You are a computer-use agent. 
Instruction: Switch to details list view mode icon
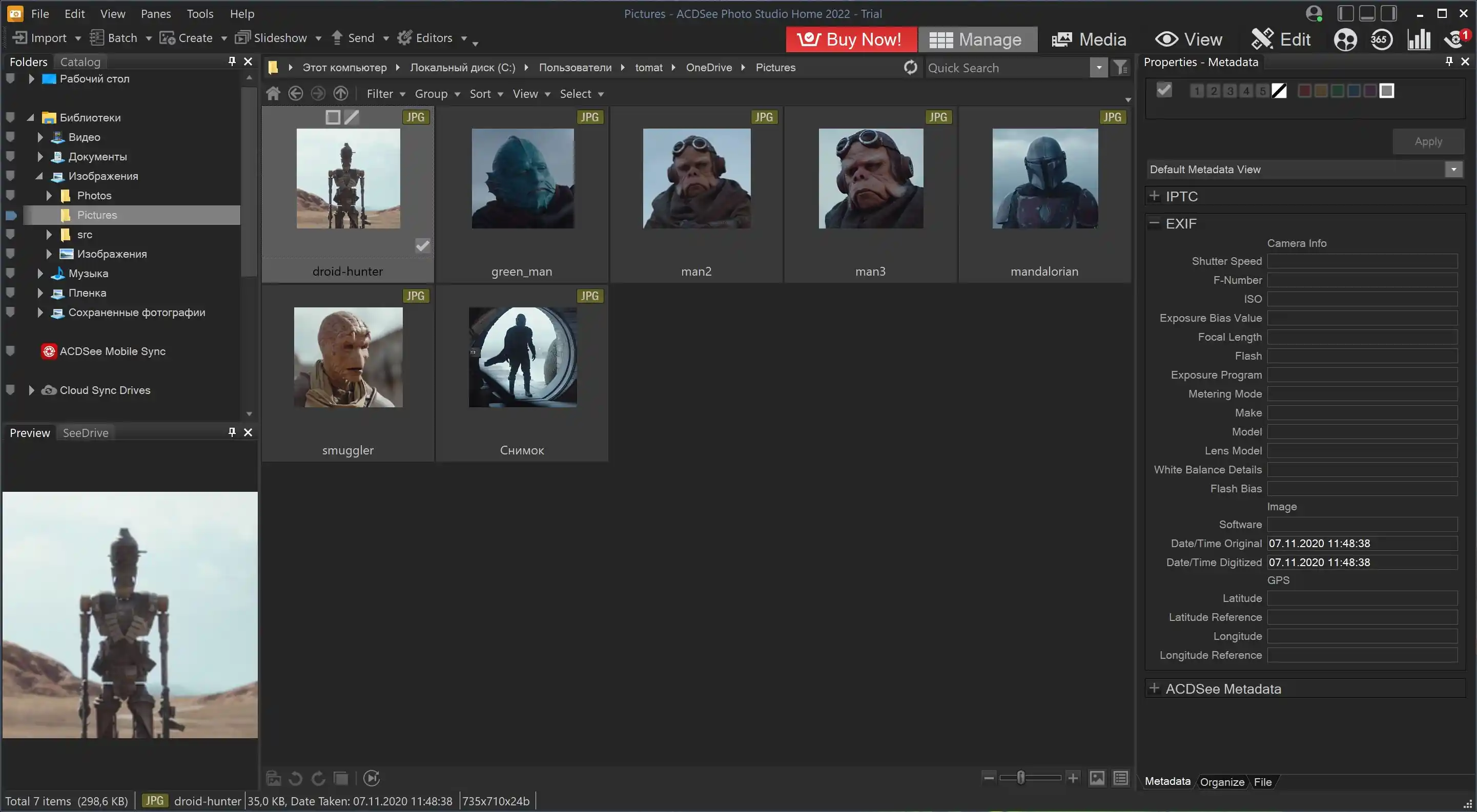click(x=1120, y=778)
